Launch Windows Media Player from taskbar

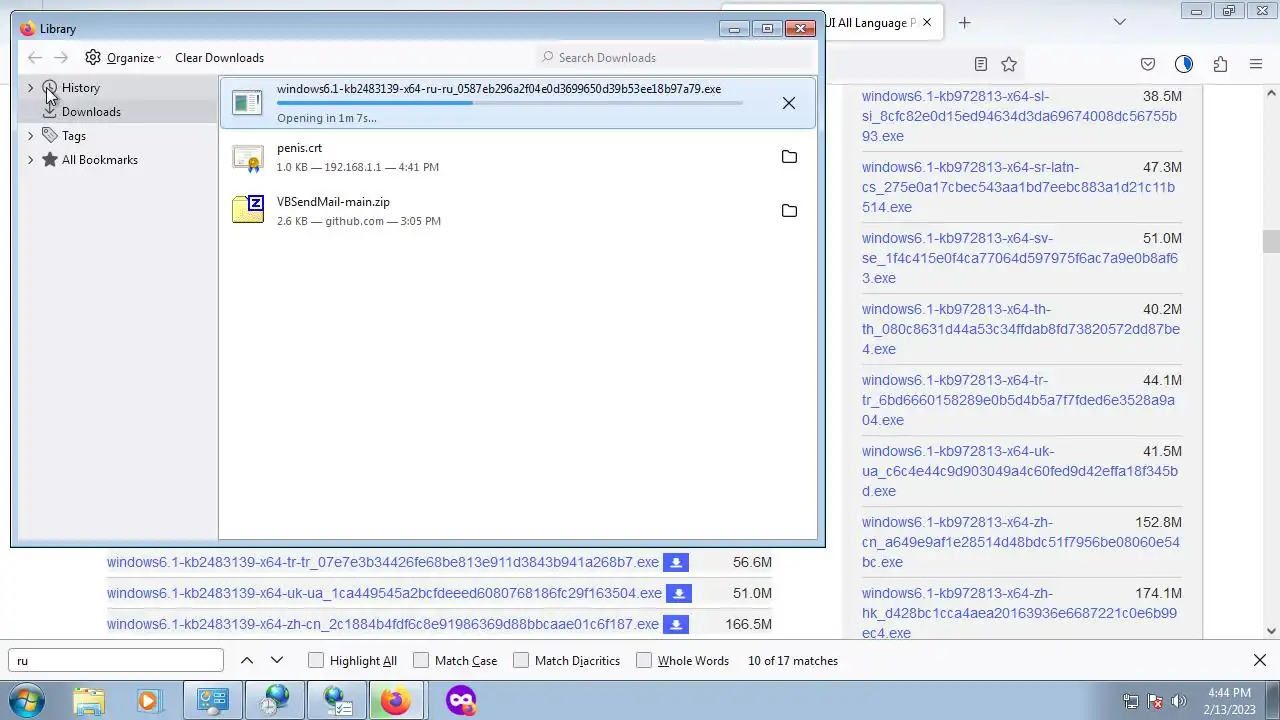click(148, 700)
